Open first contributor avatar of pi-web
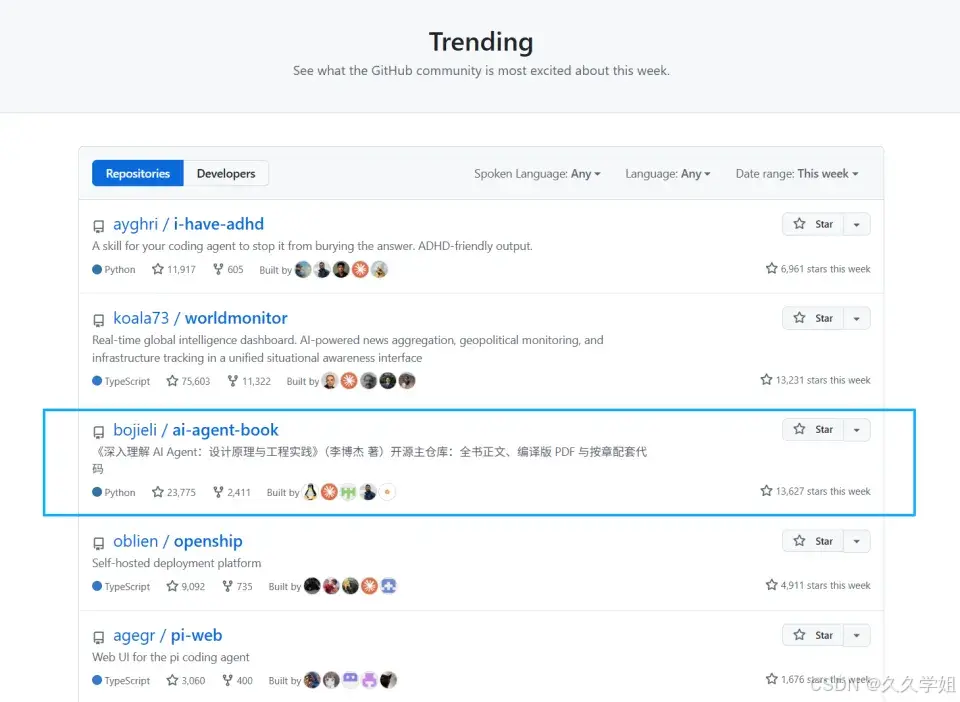Screen dimensions: 960x702 (x=312, y=680)
